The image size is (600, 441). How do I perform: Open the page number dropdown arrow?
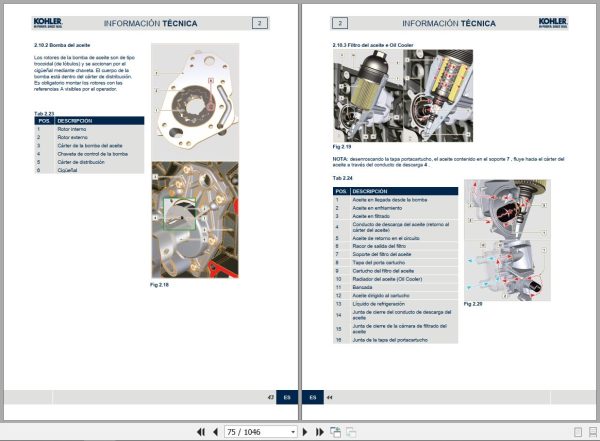293,432
